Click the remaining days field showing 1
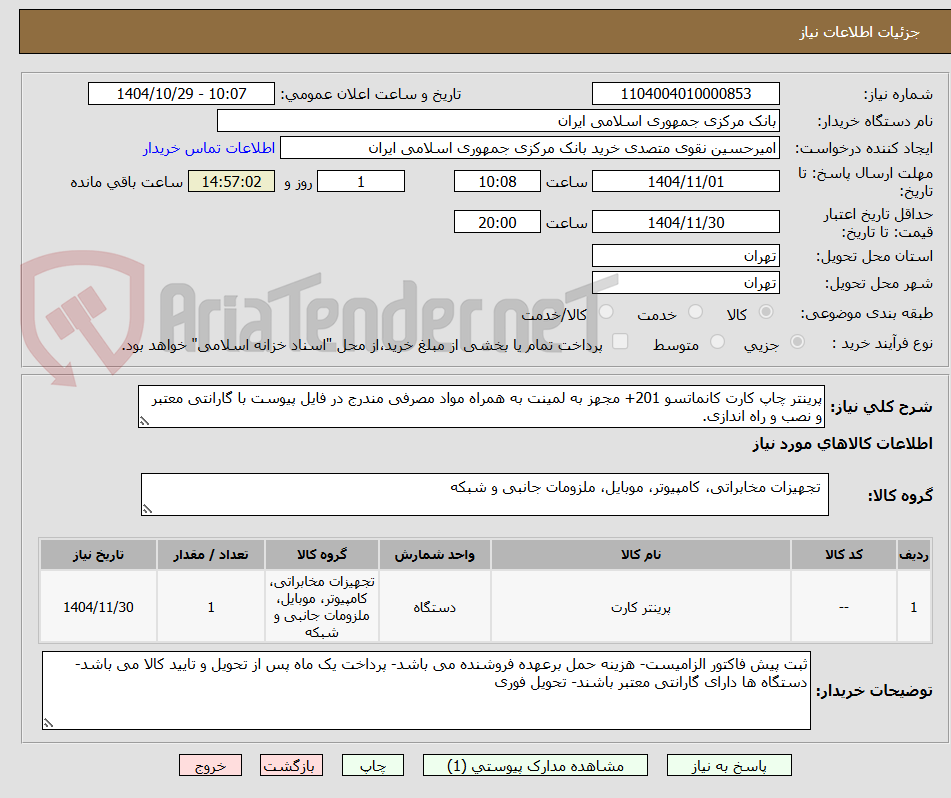The height and width of the screenshot is (798, 951). click(x=361, y=181)
